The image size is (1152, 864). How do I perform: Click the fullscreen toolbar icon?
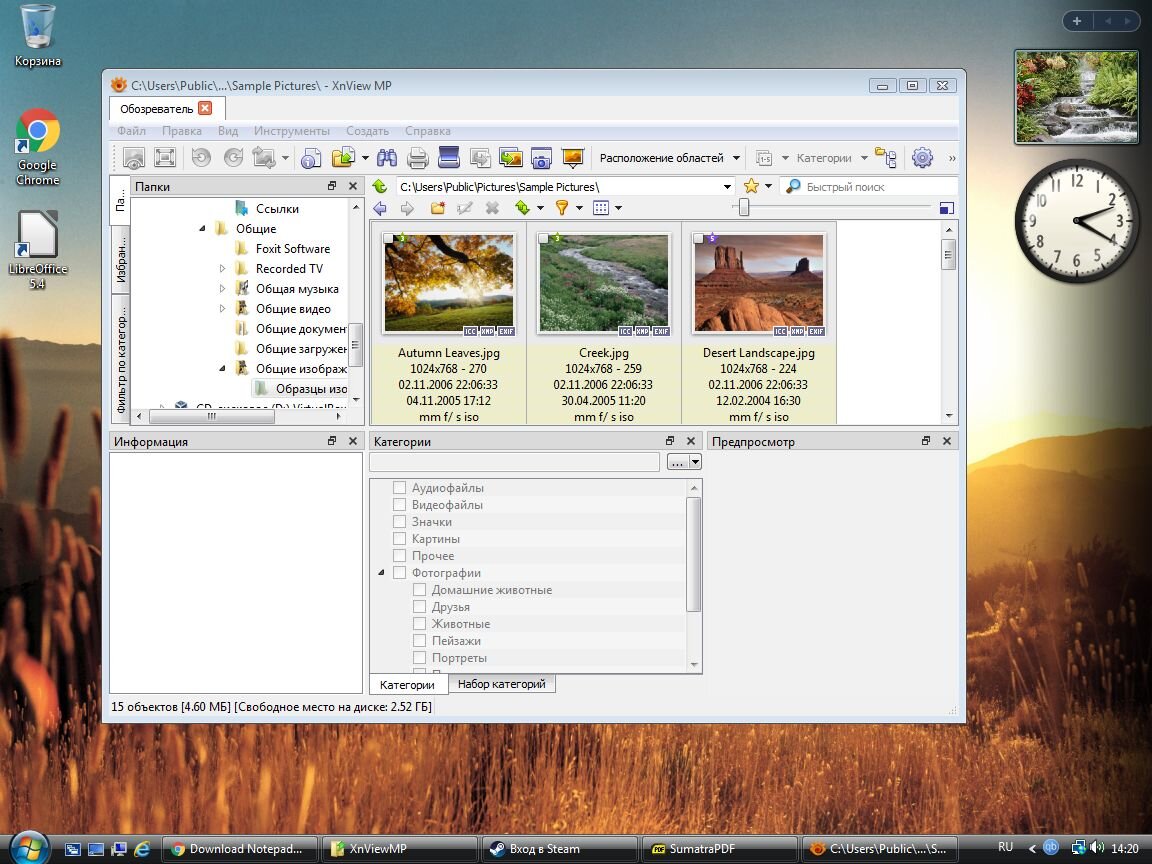pos(165,158)
